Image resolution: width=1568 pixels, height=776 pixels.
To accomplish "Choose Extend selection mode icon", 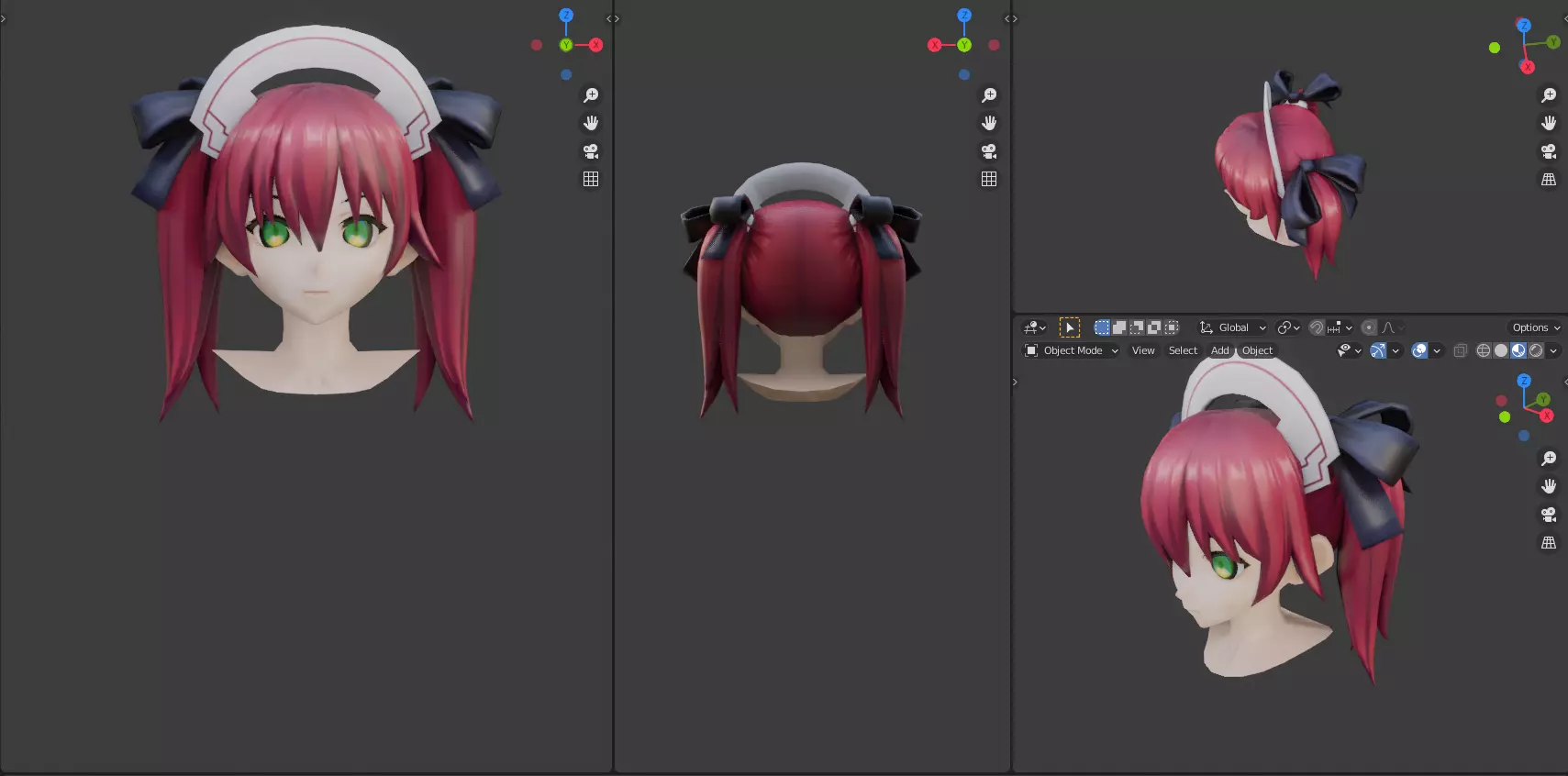I will coord(1119,327).
